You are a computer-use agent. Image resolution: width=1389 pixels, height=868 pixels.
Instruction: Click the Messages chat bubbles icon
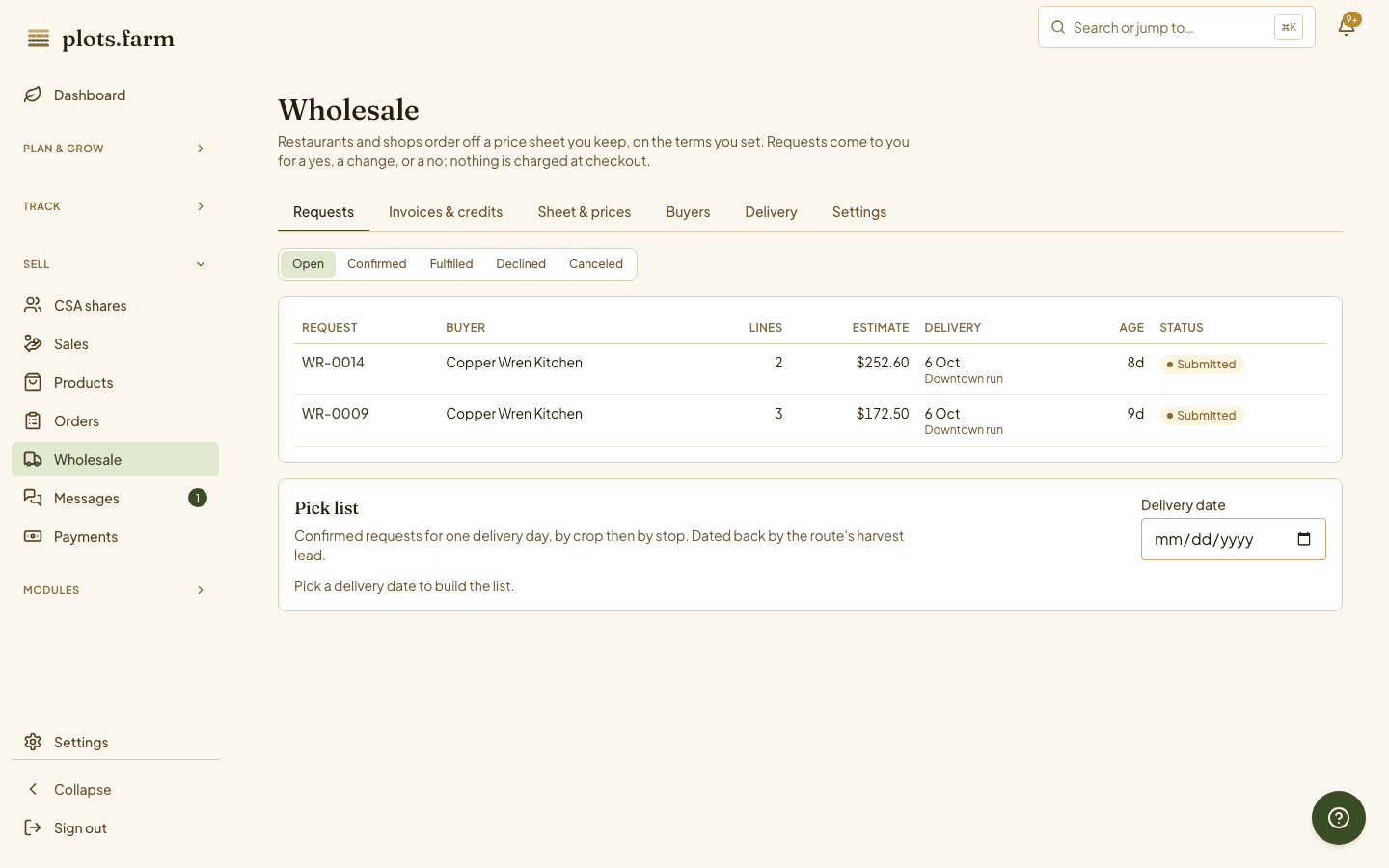[x=33, y=498]
